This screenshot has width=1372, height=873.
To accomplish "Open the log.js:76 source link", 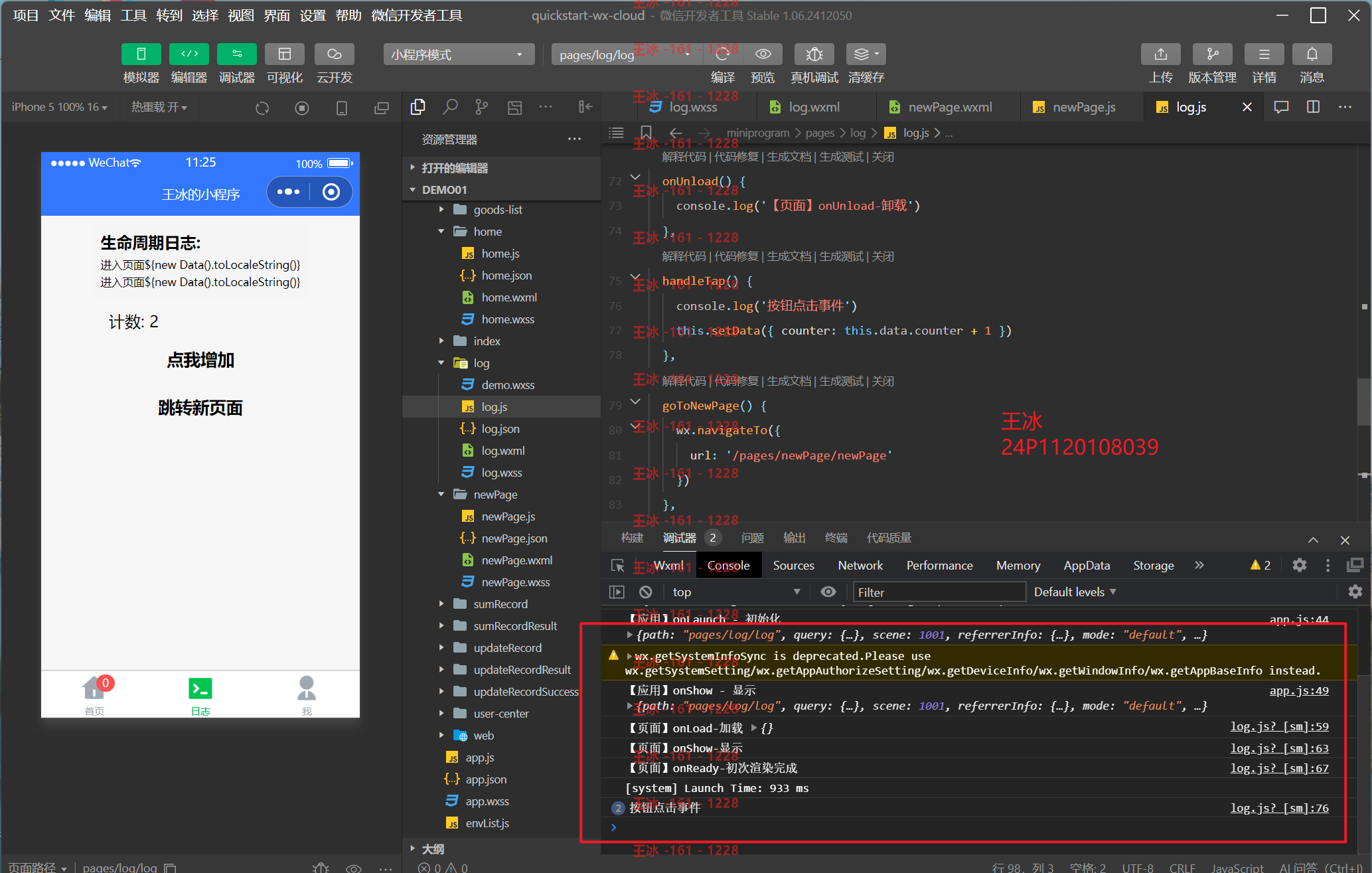I will (x=1279, y=808).
